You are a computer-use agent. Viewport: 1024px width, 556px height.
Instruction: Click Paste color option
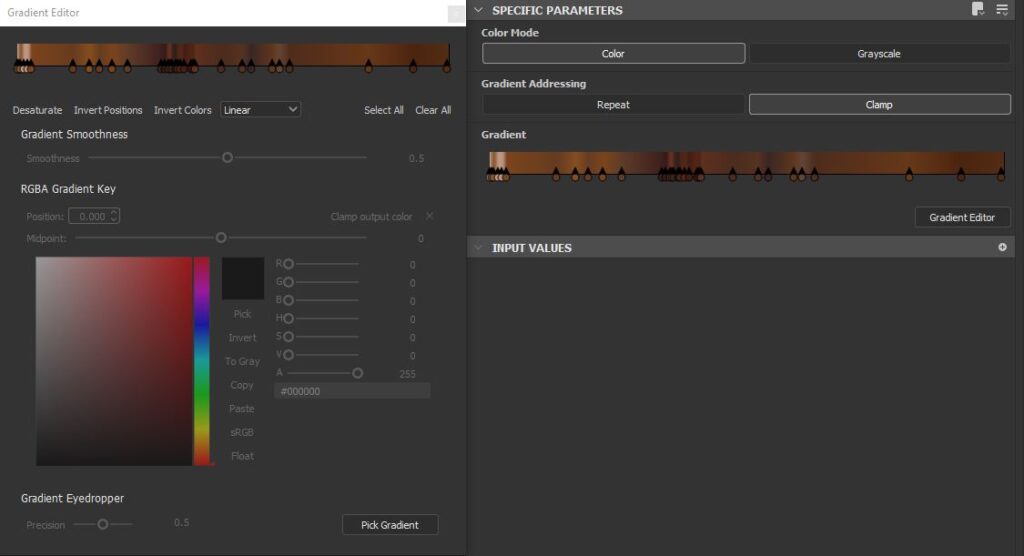[242, 408]
